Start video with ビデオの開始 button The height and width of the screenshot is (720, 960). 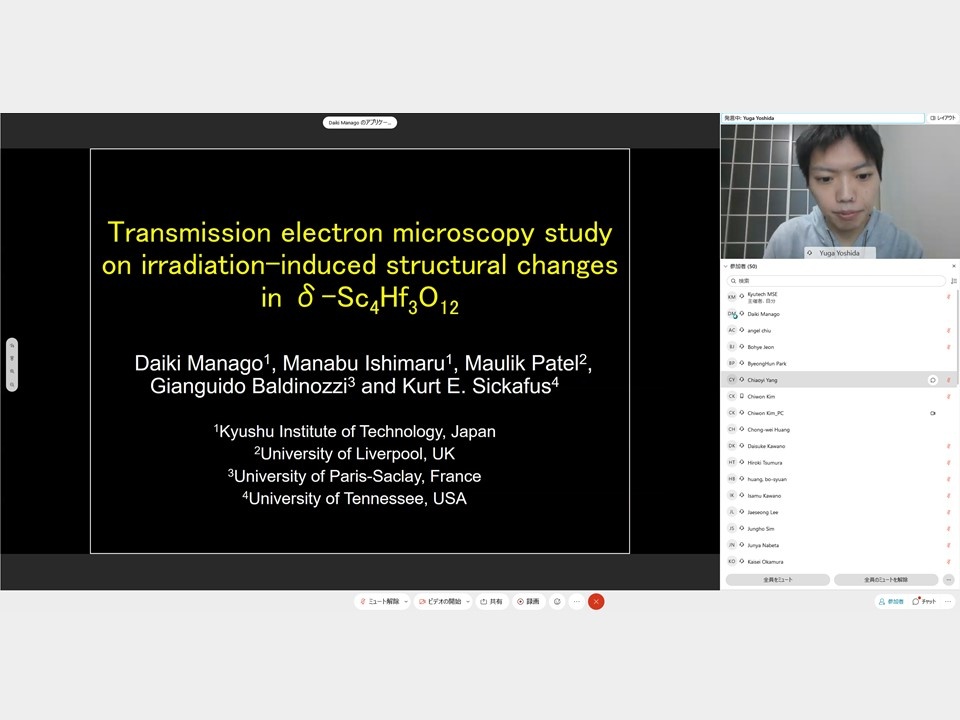coord(440,601)
